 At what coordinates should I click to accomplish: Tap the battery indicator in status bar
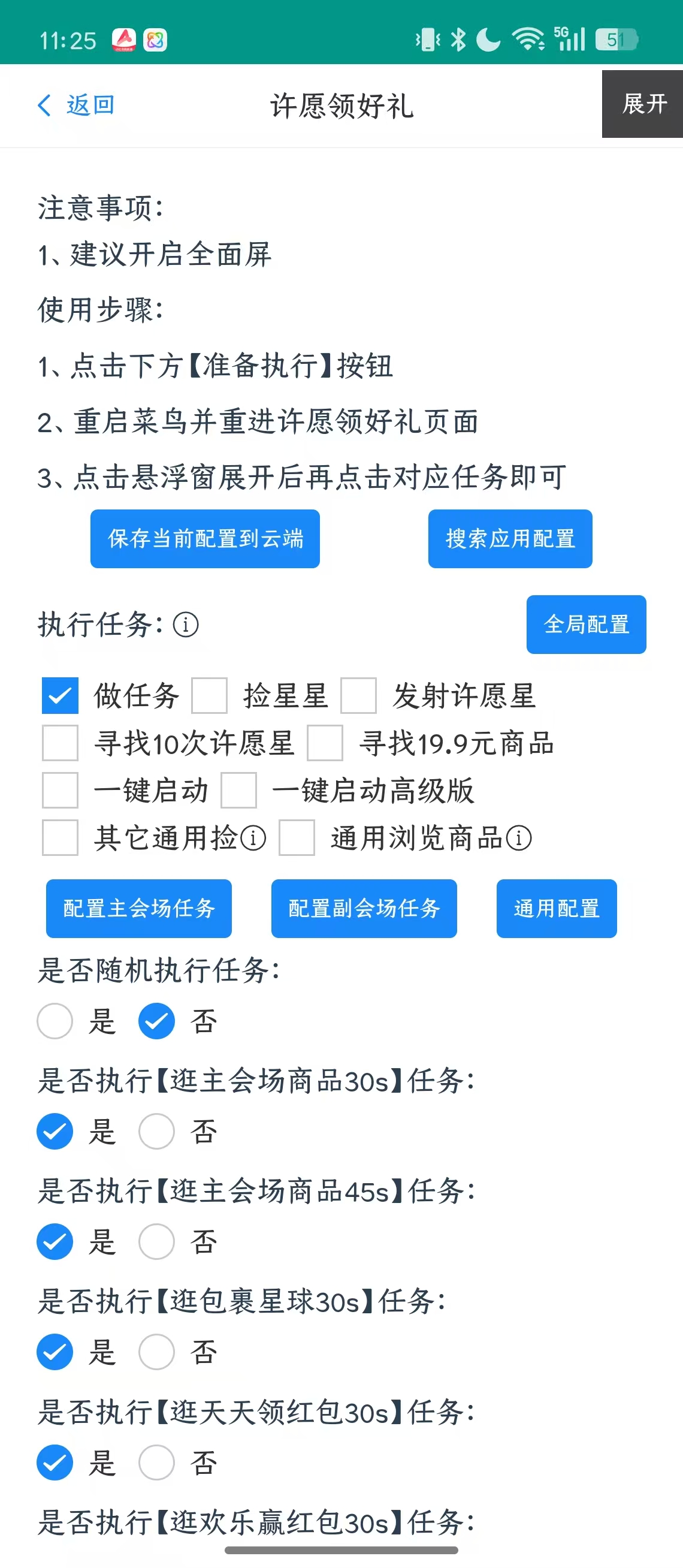pyautogui.click(x=615, y=40)
